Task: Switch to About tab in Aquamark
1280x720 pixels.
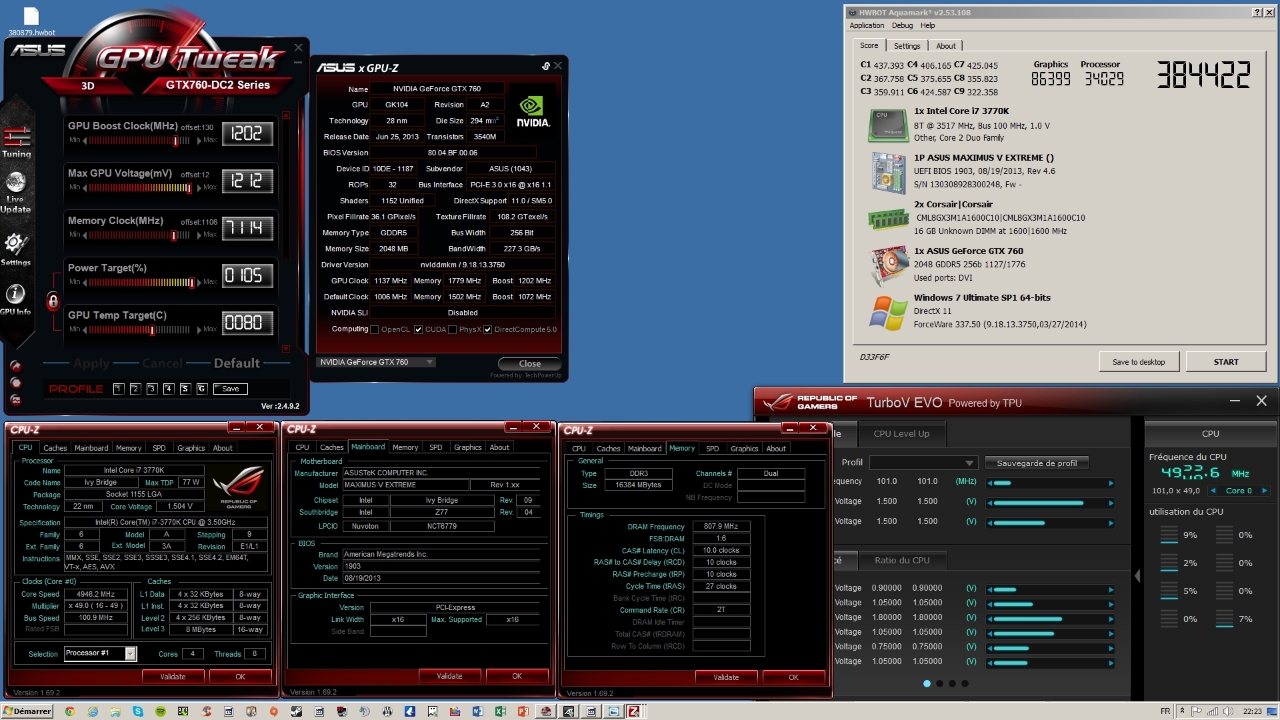Action: point(946,46)
